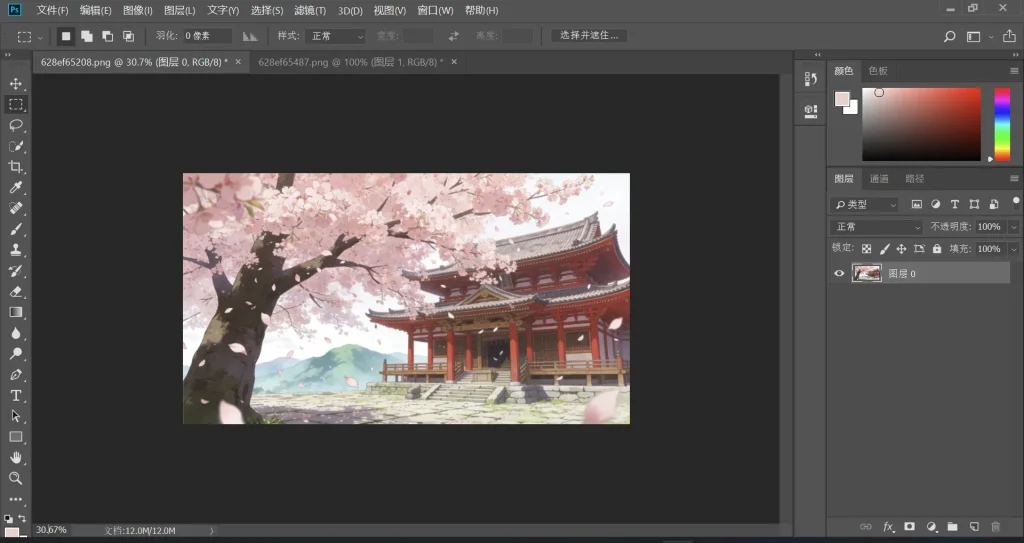Click the add layer mask icon
Screen dimensions: 1024x543
tap(909, 526)
